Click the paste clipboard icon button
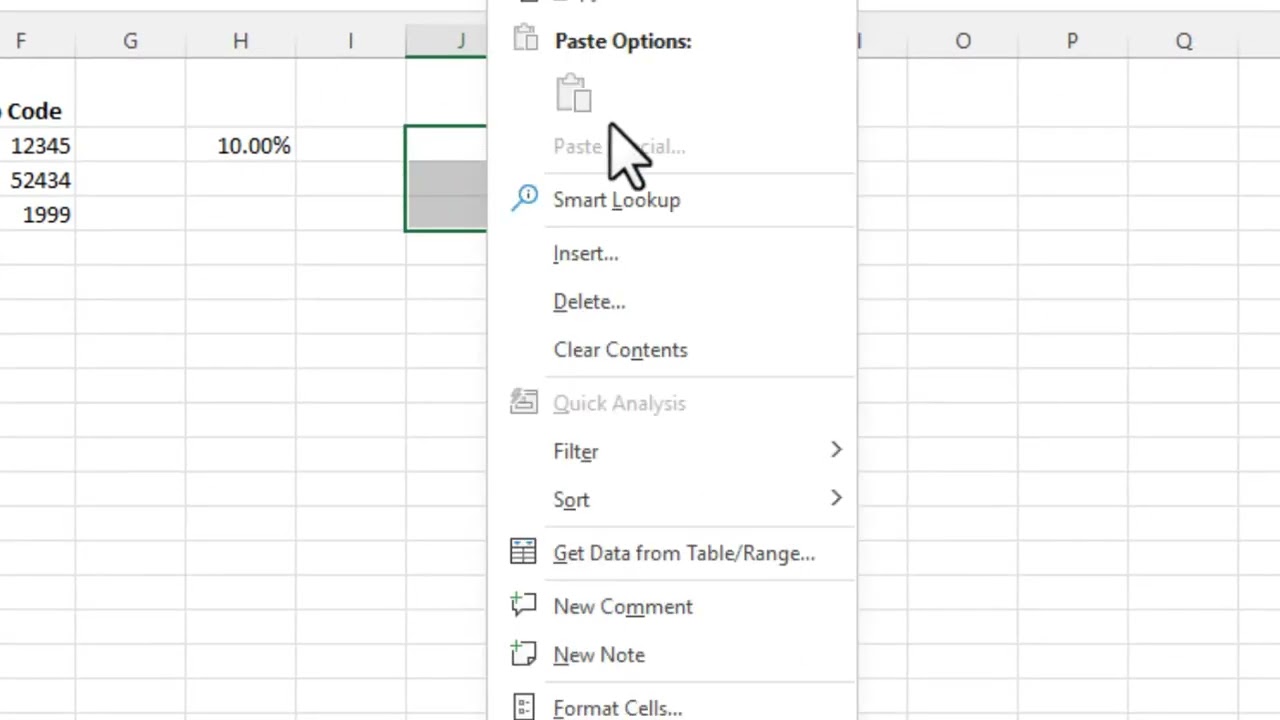 (x=573, y=93)
